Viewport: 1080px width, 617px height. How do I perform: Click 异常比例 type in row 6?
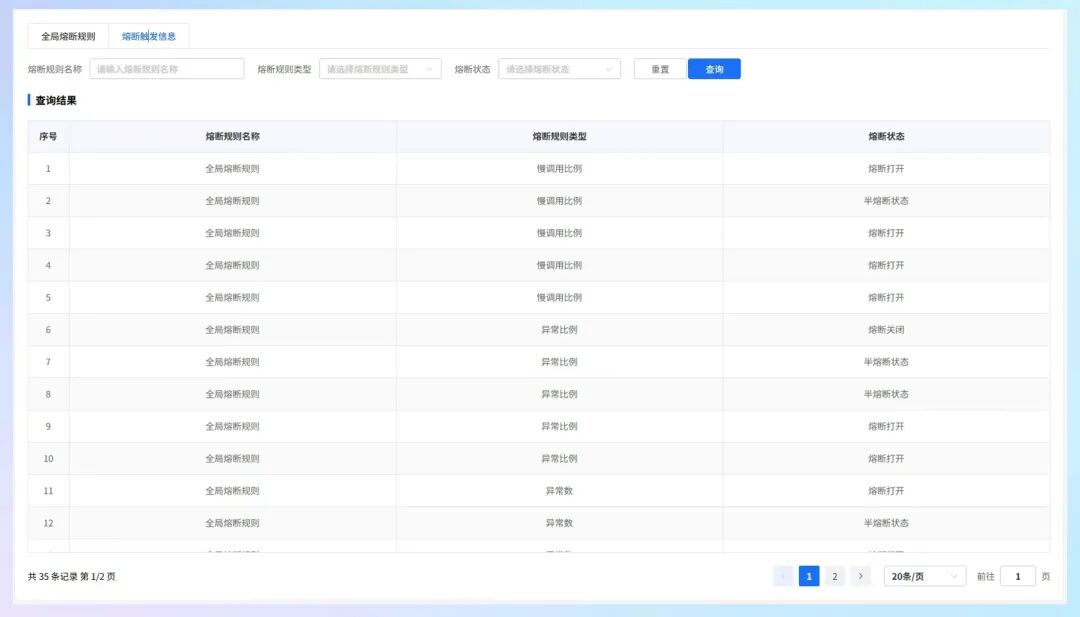[559, 330]
